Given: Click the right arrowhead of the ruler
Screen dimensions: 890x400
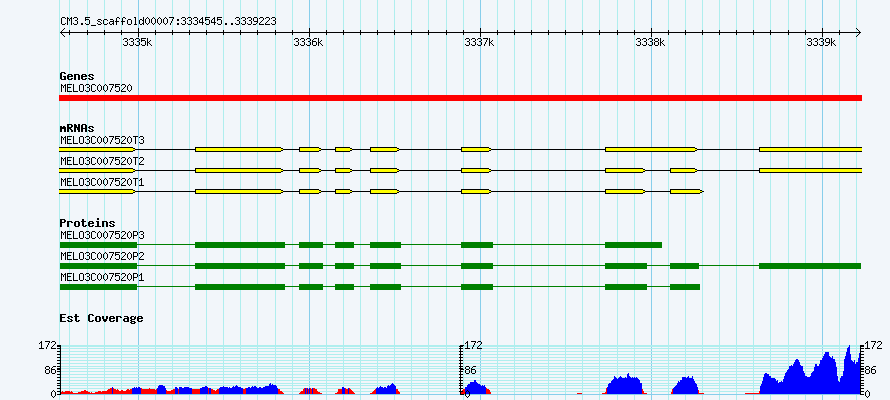Looking at the screenshot, I should pyautogui.click(x=858, y=32).
